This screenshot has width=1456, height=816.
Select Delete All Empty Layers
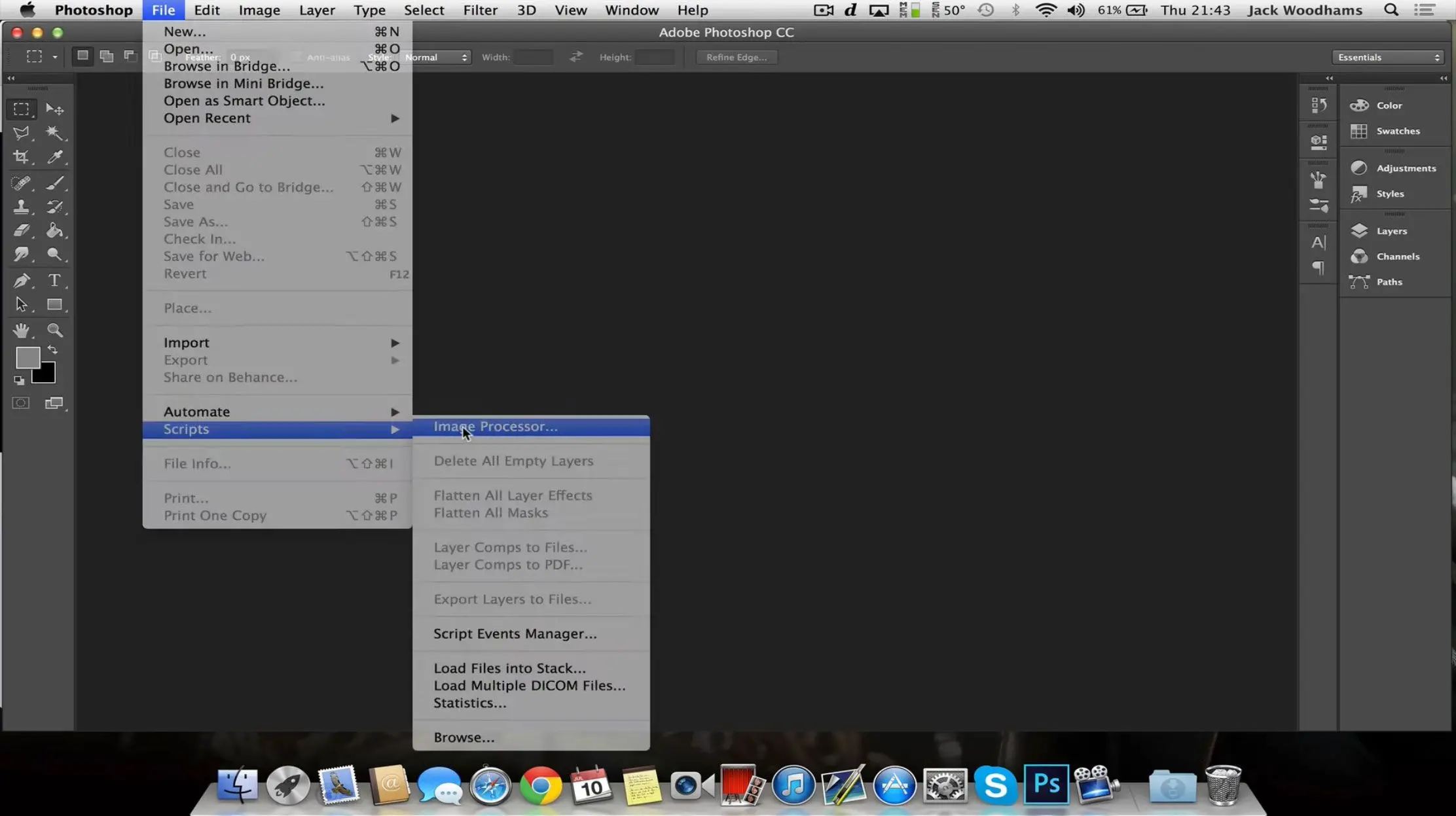pos(513,460)
